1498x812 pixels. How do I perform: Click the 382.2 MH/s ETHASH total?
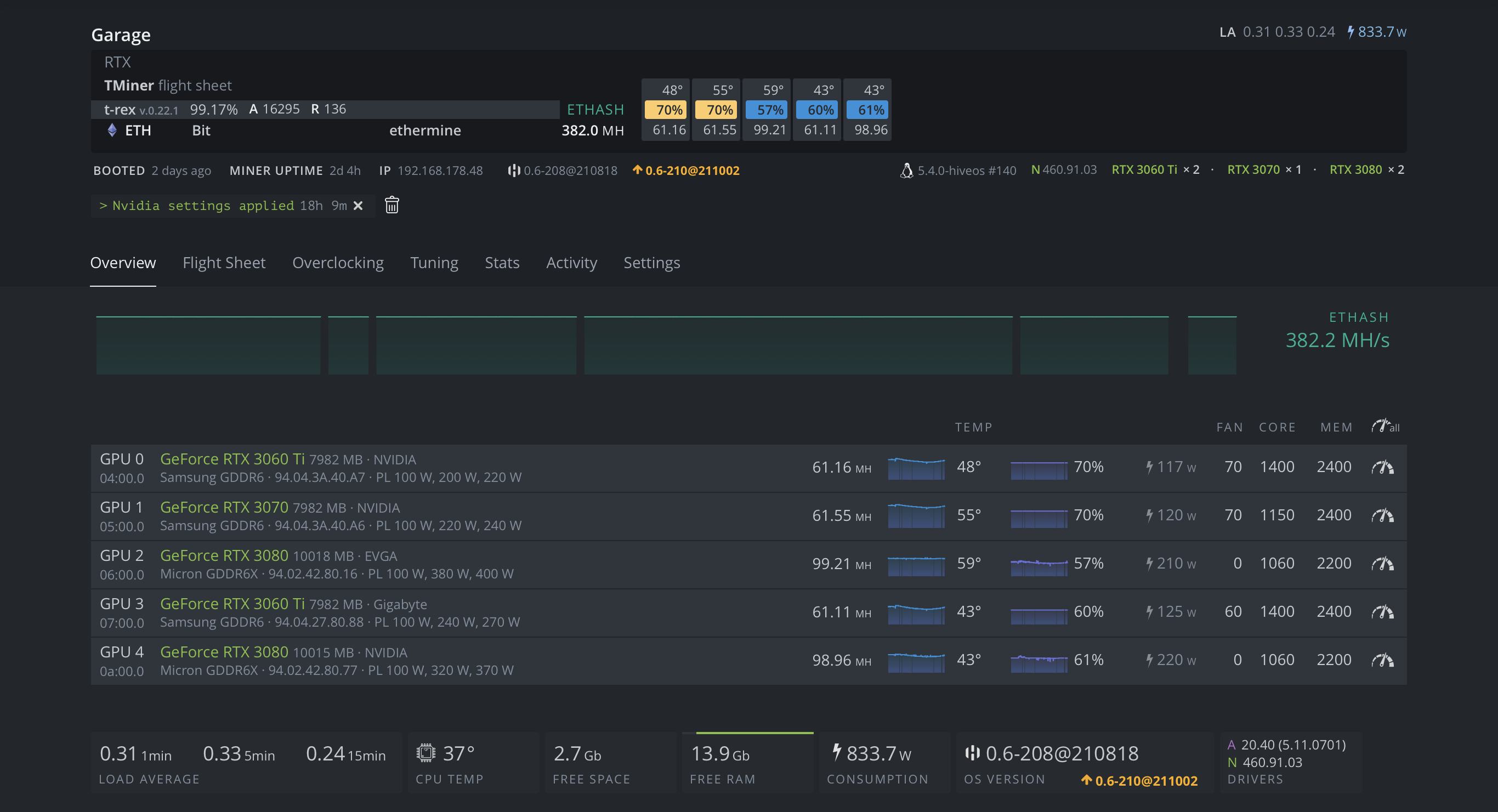[x=1337, y=340]
